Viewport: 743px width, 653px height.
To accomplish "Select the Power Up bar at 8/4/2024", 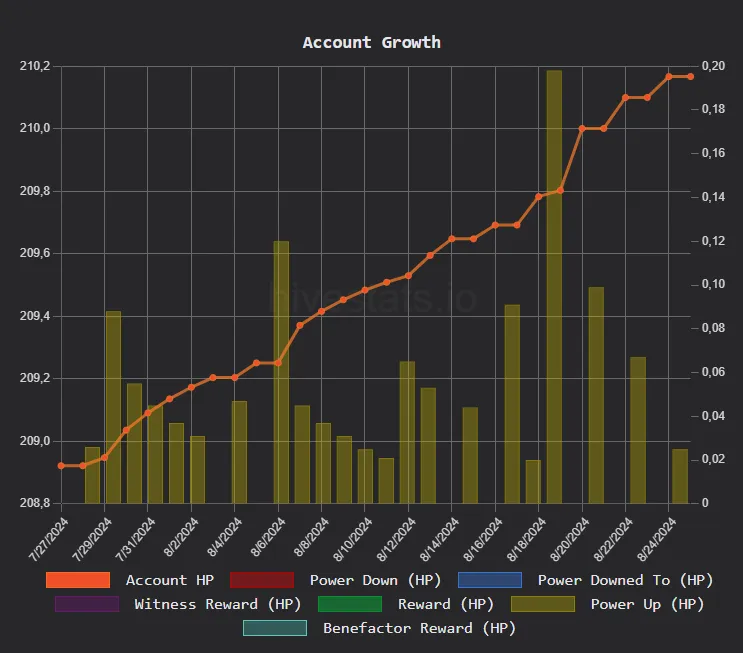I will 239,452.
